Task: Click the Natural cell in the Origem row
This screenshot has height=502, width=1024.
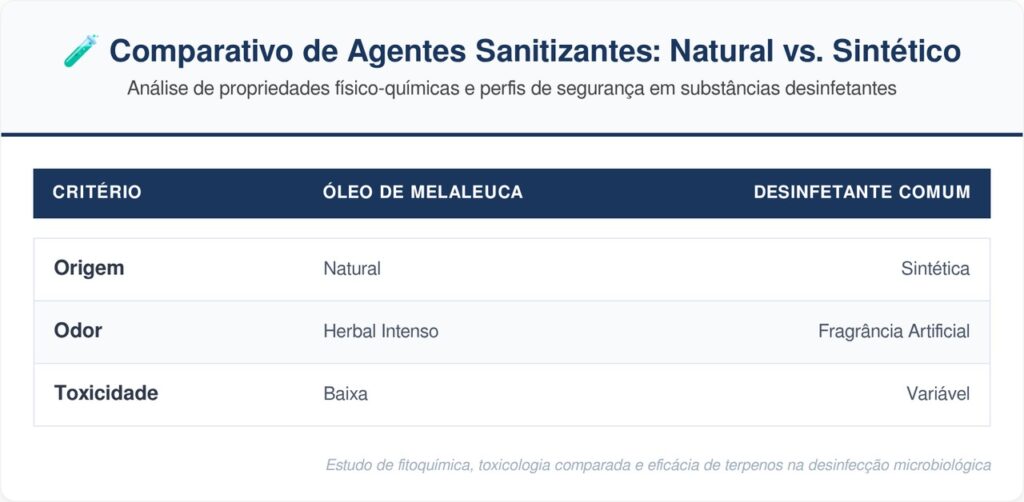Action: tap(352, 268)
